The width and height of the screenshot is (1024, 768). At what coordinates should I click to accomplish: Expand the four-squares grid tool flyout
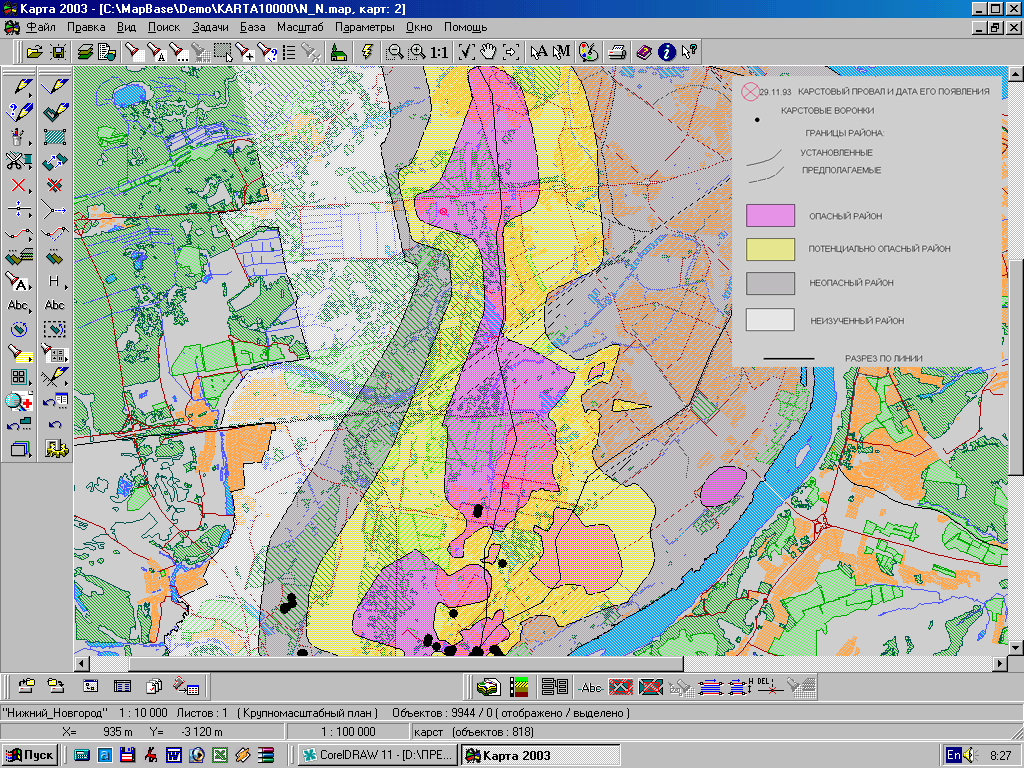click(32, 383)
